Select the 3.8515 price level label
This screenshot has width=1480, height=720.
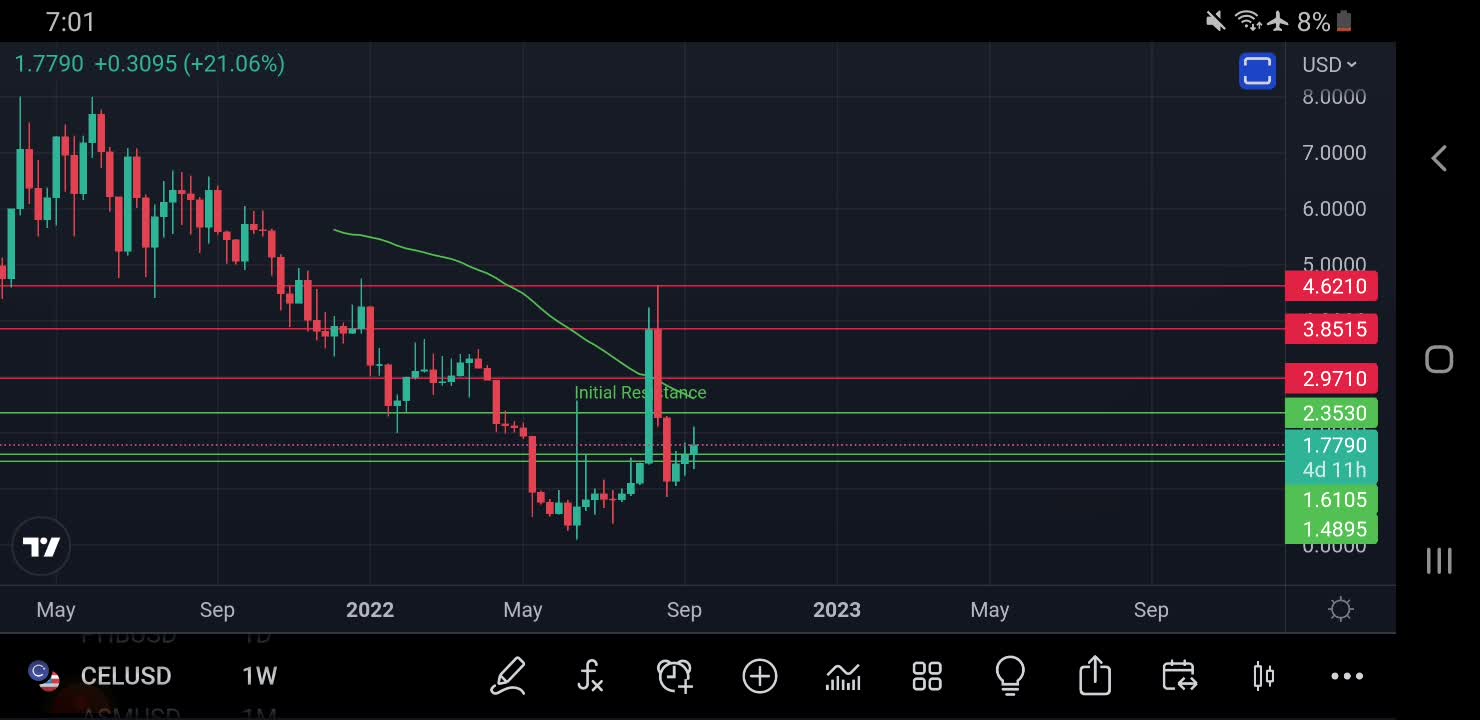tap(1331, 329)
